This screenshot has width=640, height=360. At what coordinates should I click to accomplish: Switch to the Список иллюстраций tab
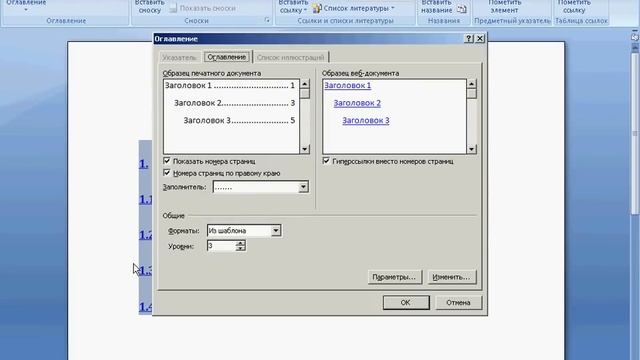(290, 58)
